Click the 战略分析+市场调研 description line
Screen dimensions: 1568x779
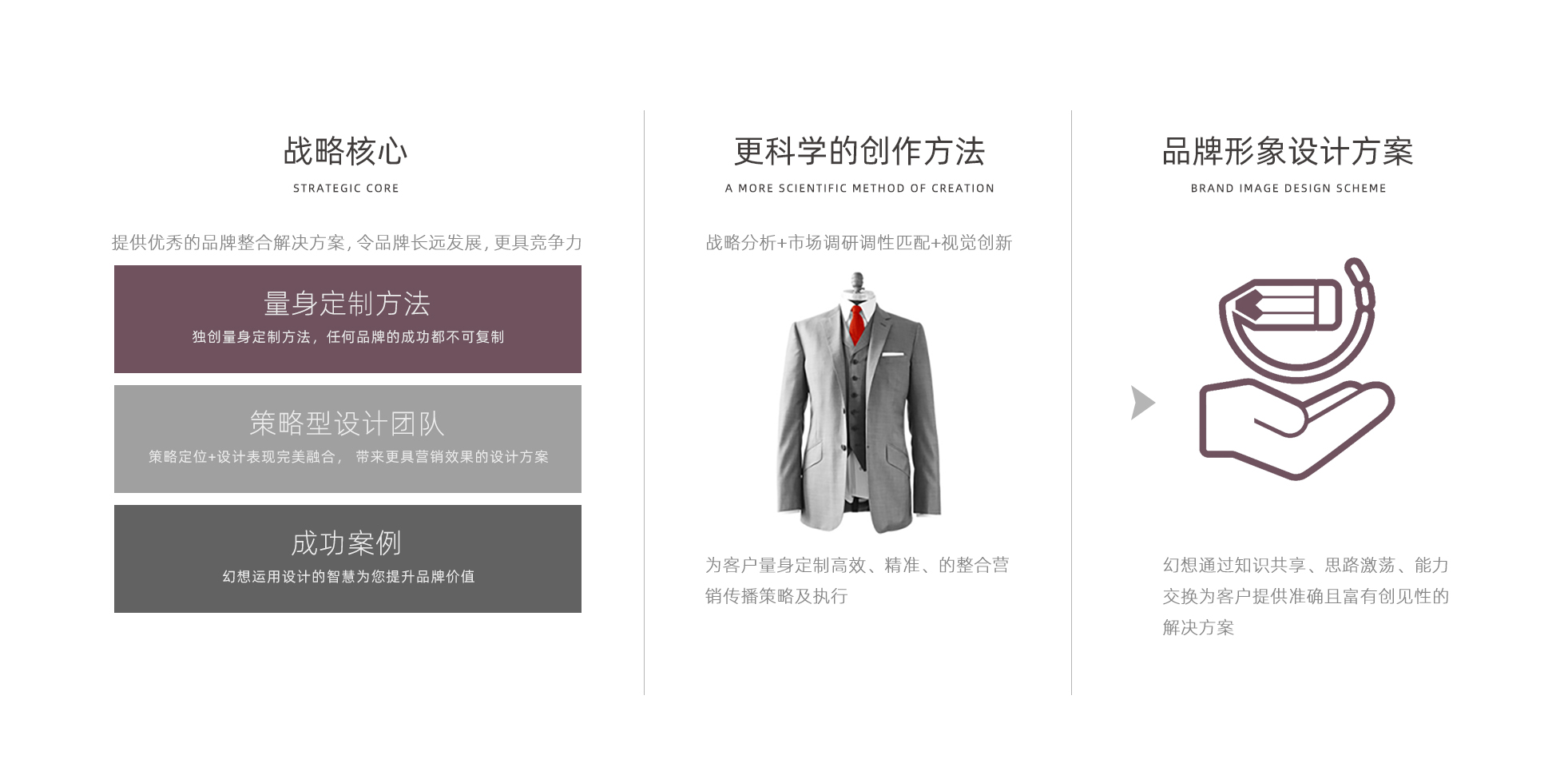point(859,242)
